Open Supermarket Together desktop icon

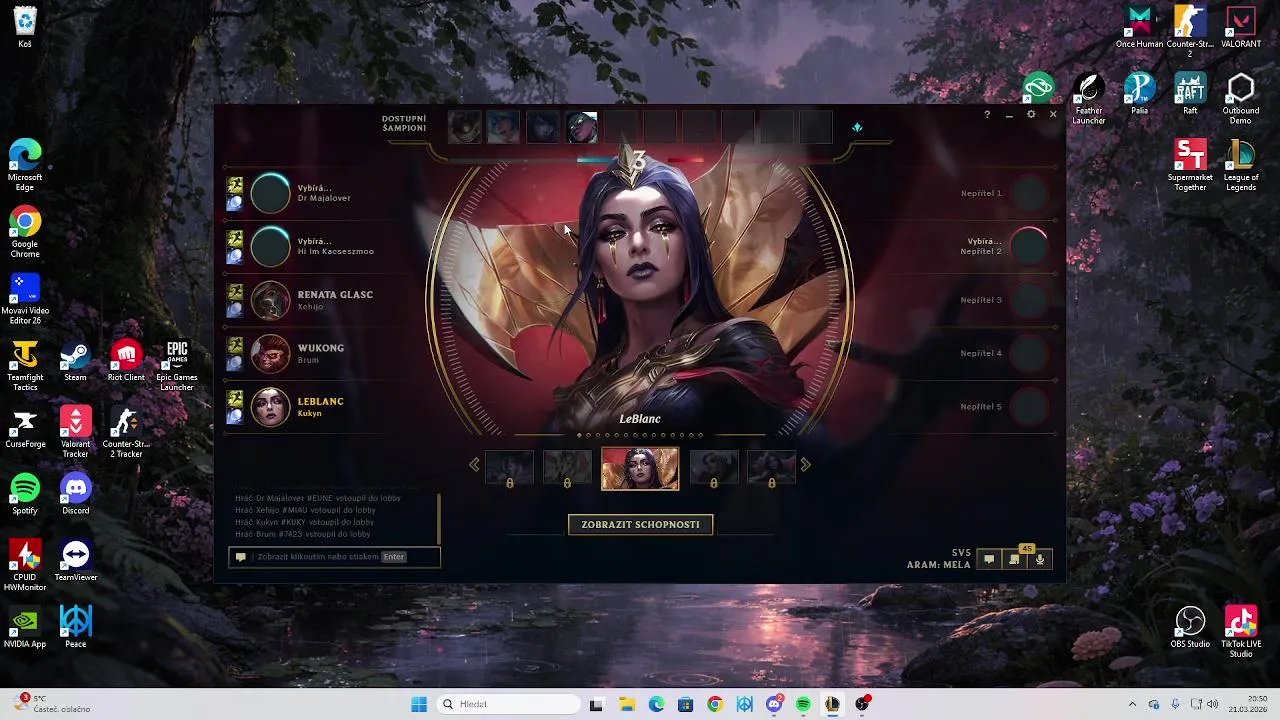(x=1190, y=166)
